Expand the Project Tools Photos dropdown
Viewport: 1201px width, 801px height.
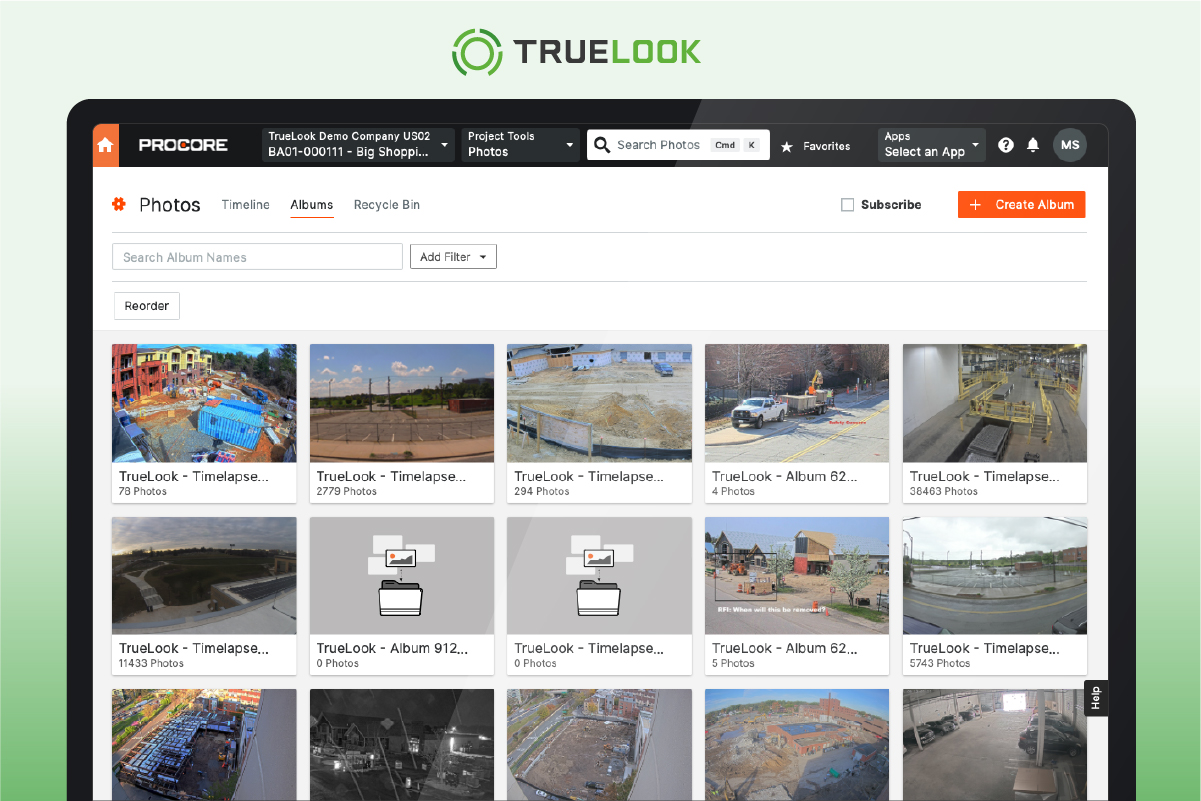pos(519,144)
